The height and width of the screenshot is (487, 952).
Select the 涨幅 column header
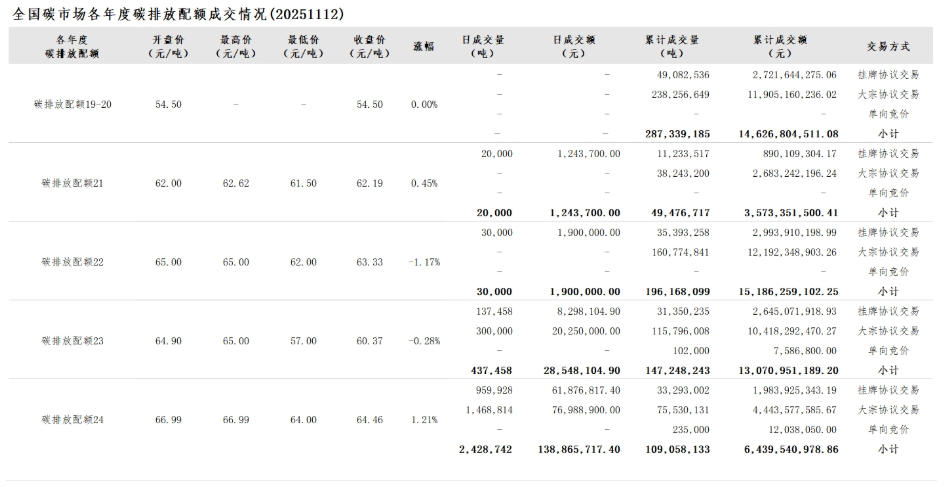pyautogui.click(x=424, y=47)
